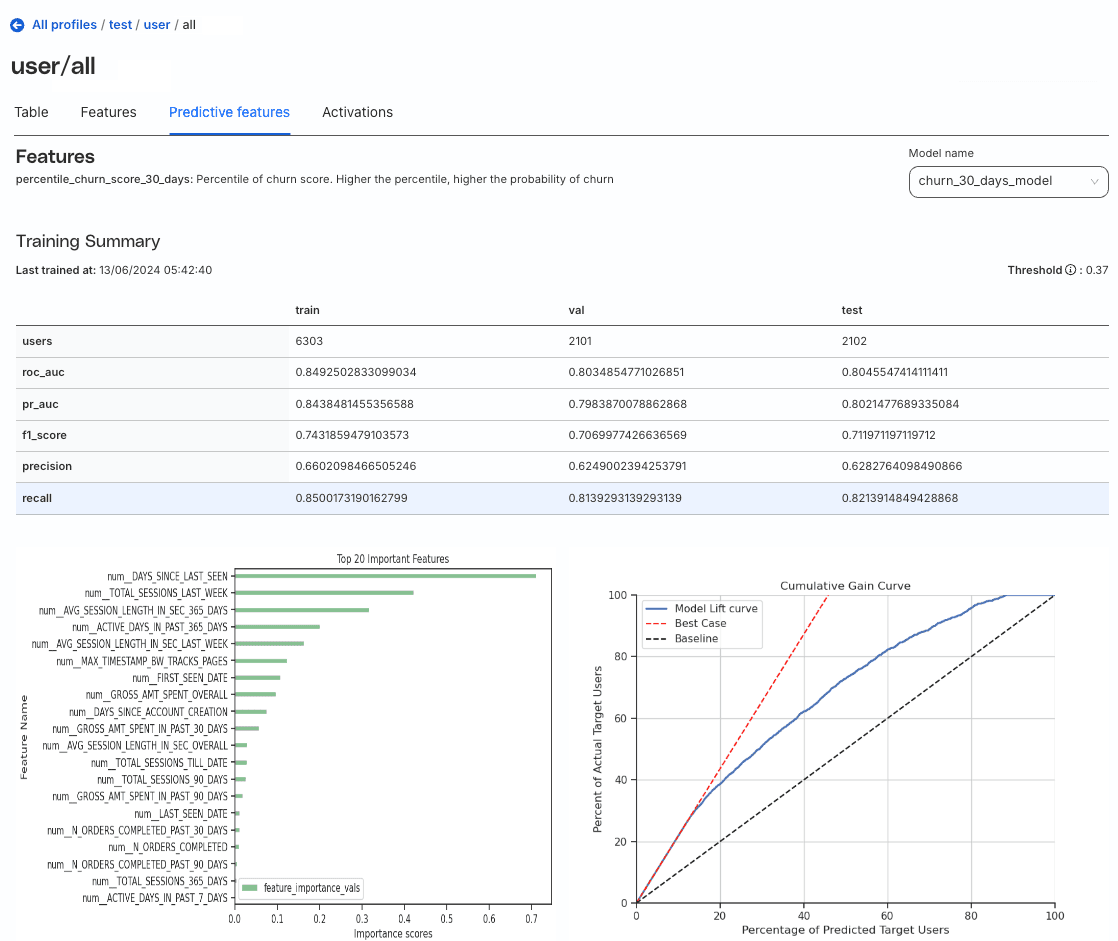Expand the Model name dropdown chevron

tap(1094, 182)
